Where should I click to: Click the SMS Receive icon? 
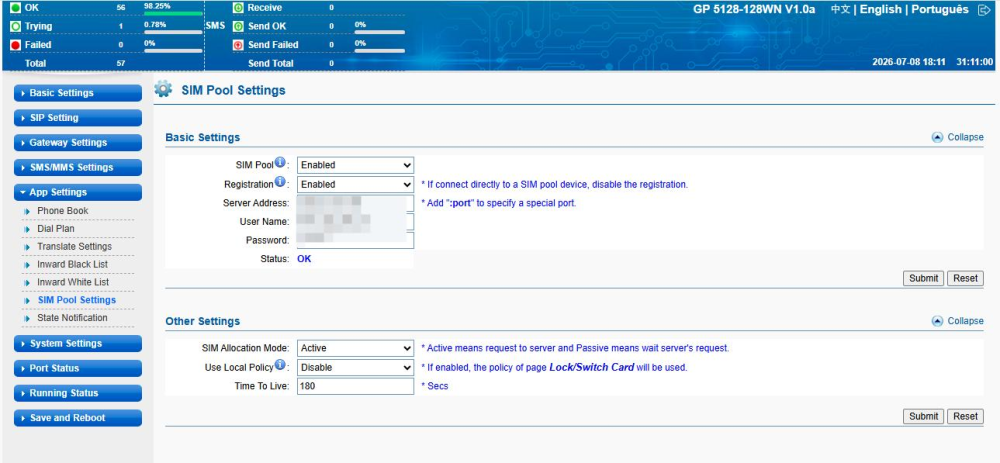(238, 8)
